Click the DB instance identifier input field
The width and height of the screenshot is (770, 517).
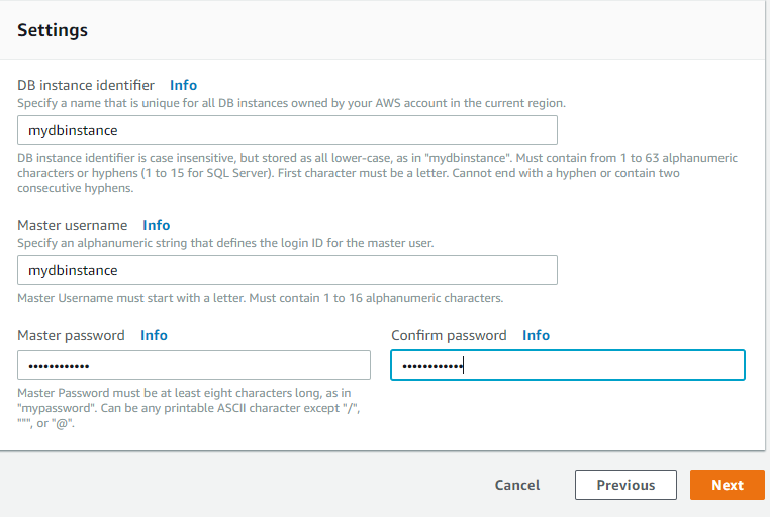[x=287, y=130]
